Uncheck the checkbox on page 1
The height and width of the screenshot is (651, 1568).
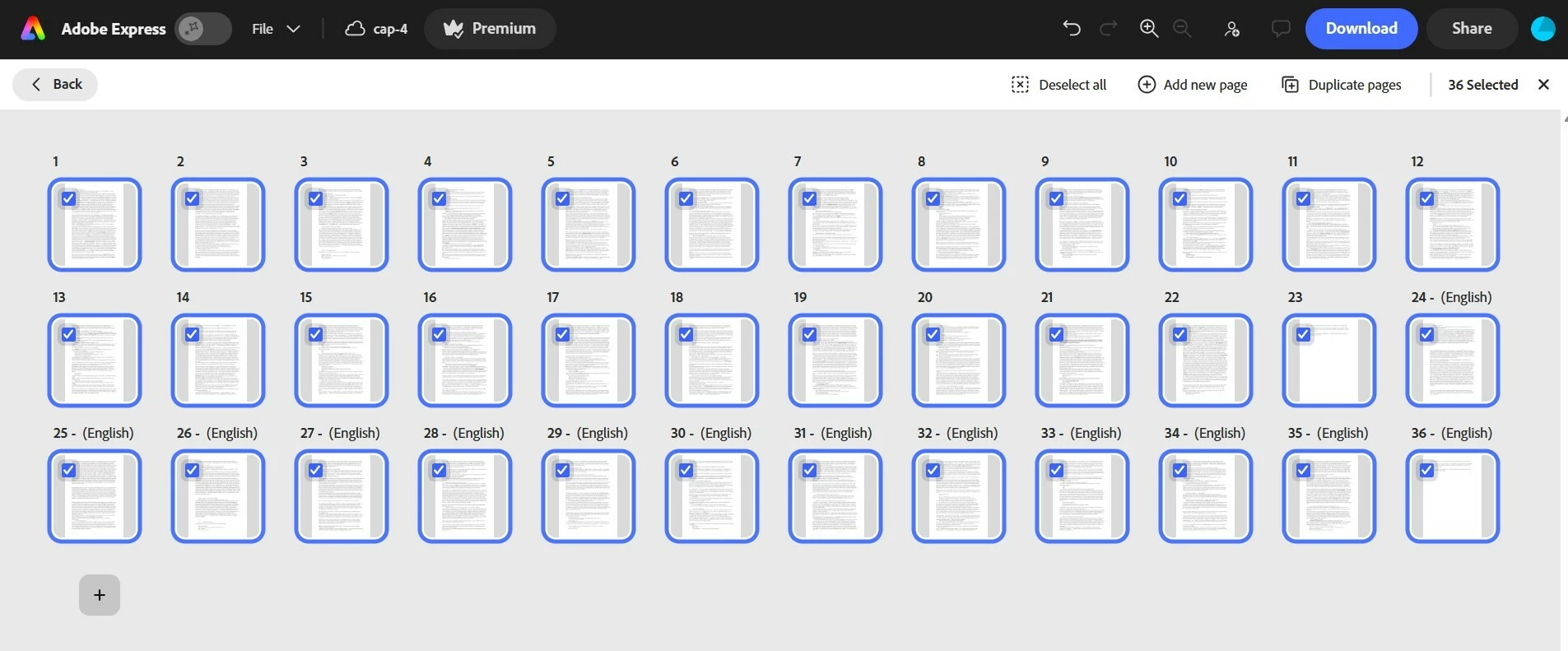click(x=68, y=198)
